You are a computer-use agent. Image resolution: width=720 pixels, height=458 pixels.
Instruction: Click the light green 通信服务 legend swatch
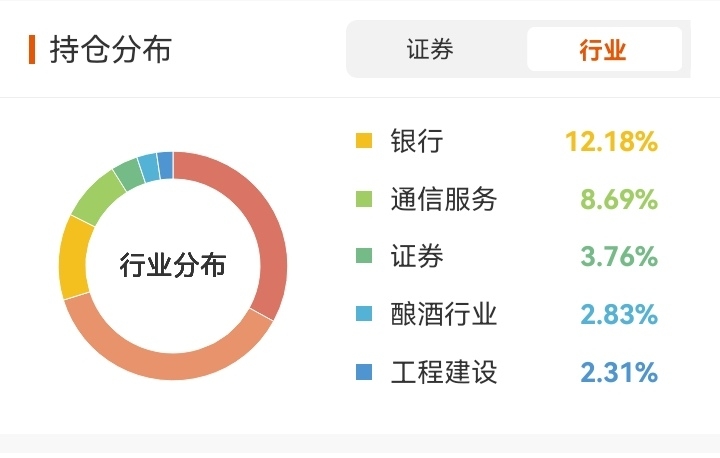[364, 199]
